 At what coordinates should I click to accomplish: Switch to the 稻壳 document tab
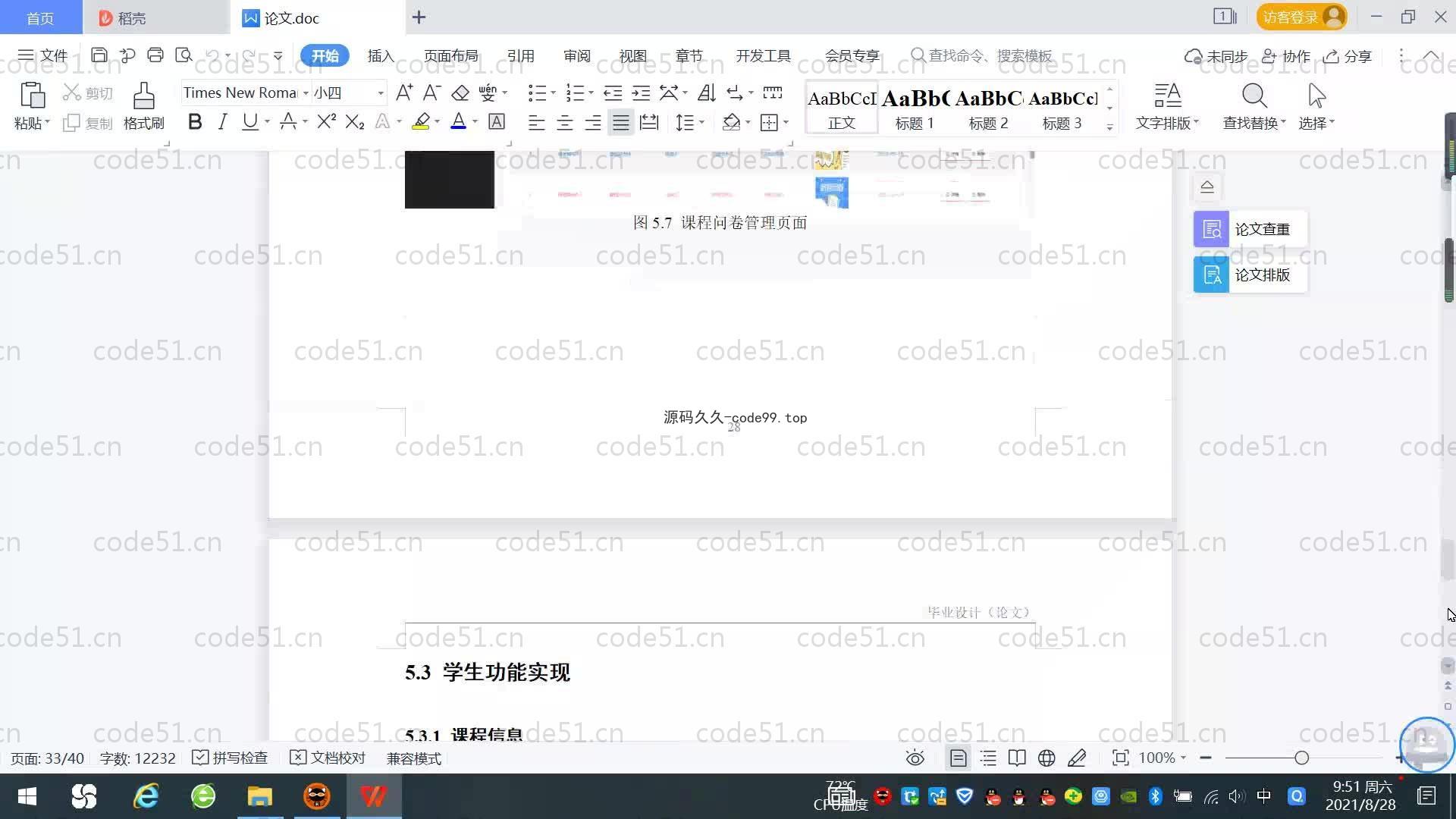tap(155, 17)
